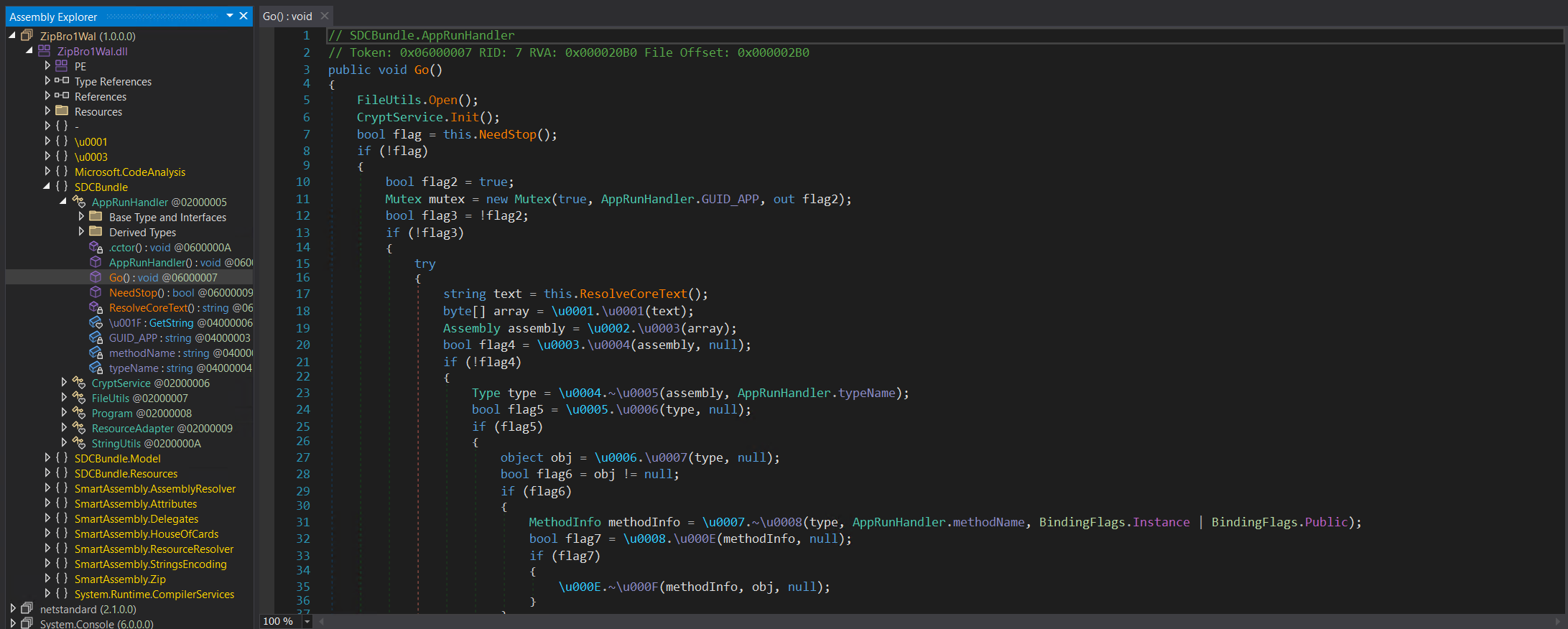Follow the NeedStop call on code line 7
This screenshot has width=1568, height=629.
point(507,134)
